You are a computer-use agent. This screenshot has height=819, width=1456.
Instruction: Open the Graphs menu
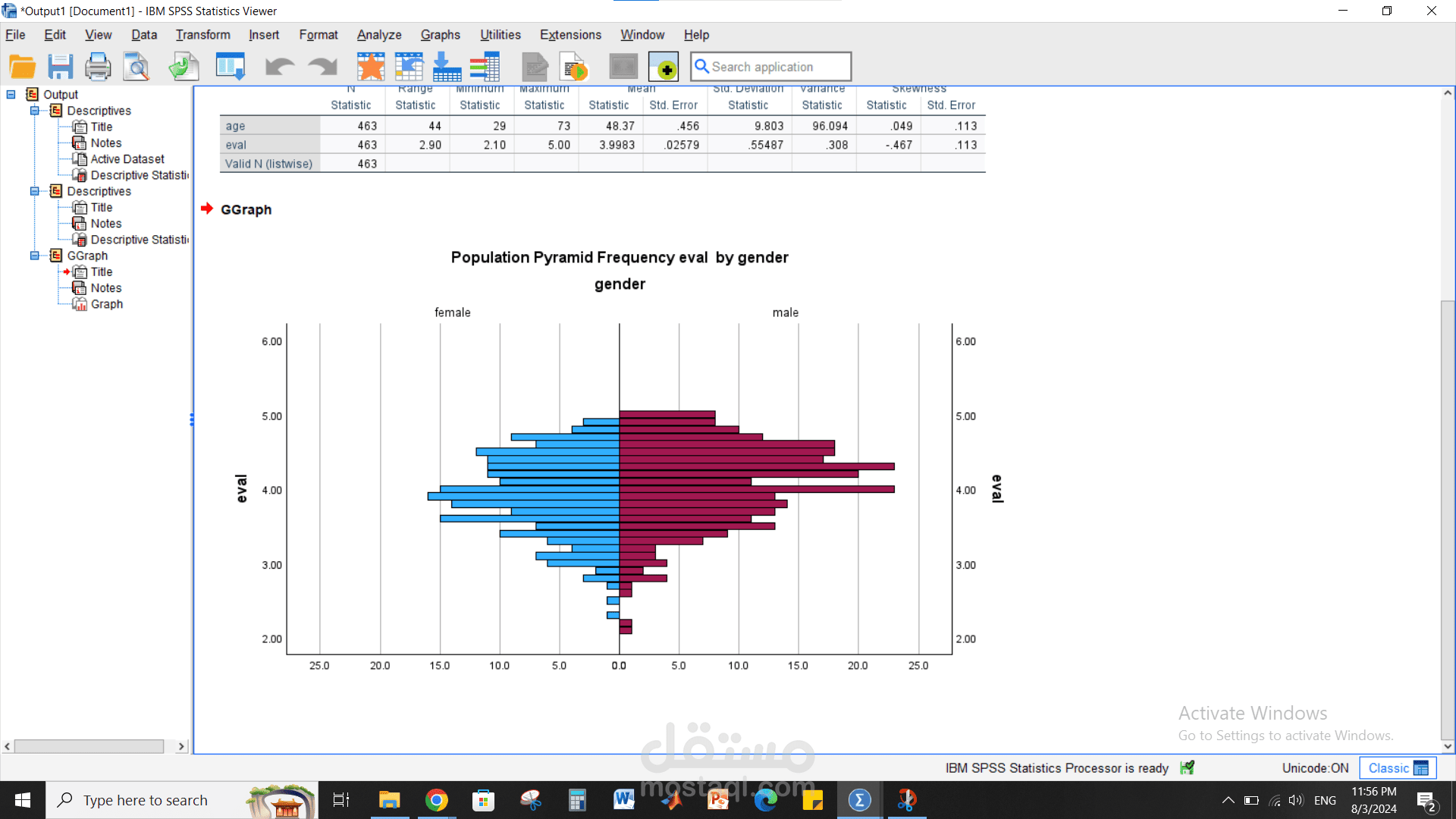pyautogui.click(x=440, y=35)
